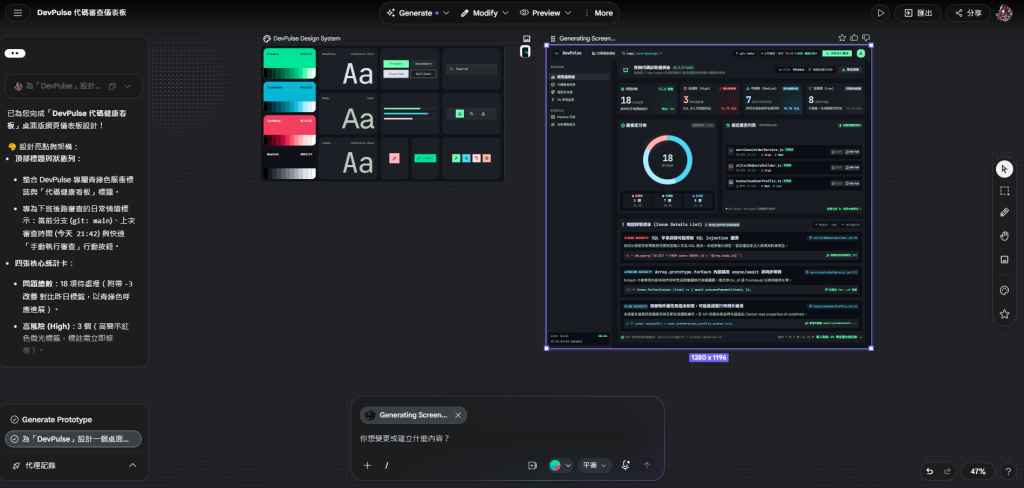Click the 分享 share button
The width and height of the screenshot is (1024, 488).
click(968, 12)
